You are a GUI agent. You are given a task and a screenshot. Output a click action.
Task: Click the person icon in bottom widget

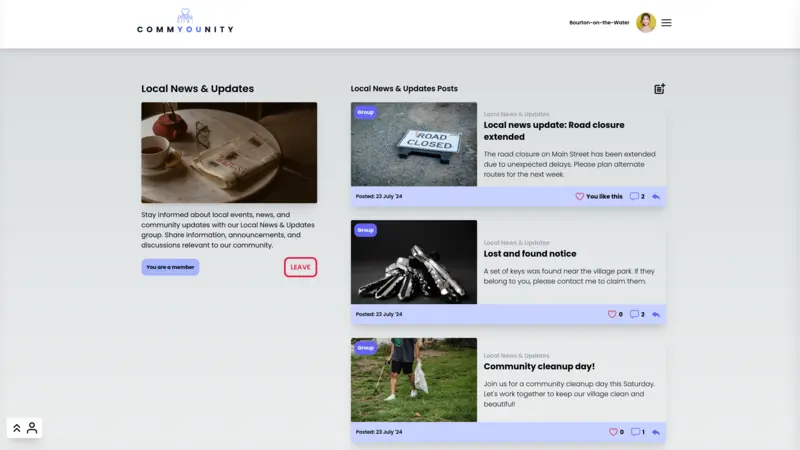point(32,428)
